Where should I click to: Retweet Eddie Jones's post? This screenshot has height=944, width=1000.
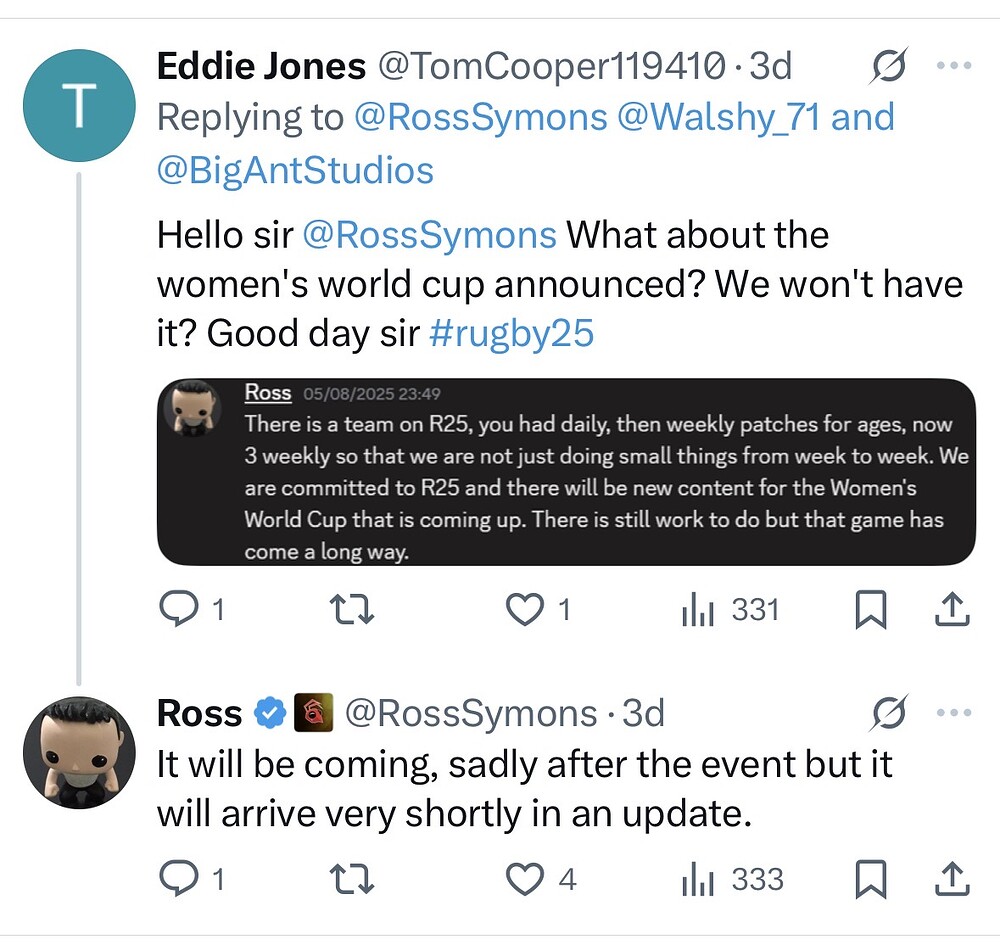352,610
